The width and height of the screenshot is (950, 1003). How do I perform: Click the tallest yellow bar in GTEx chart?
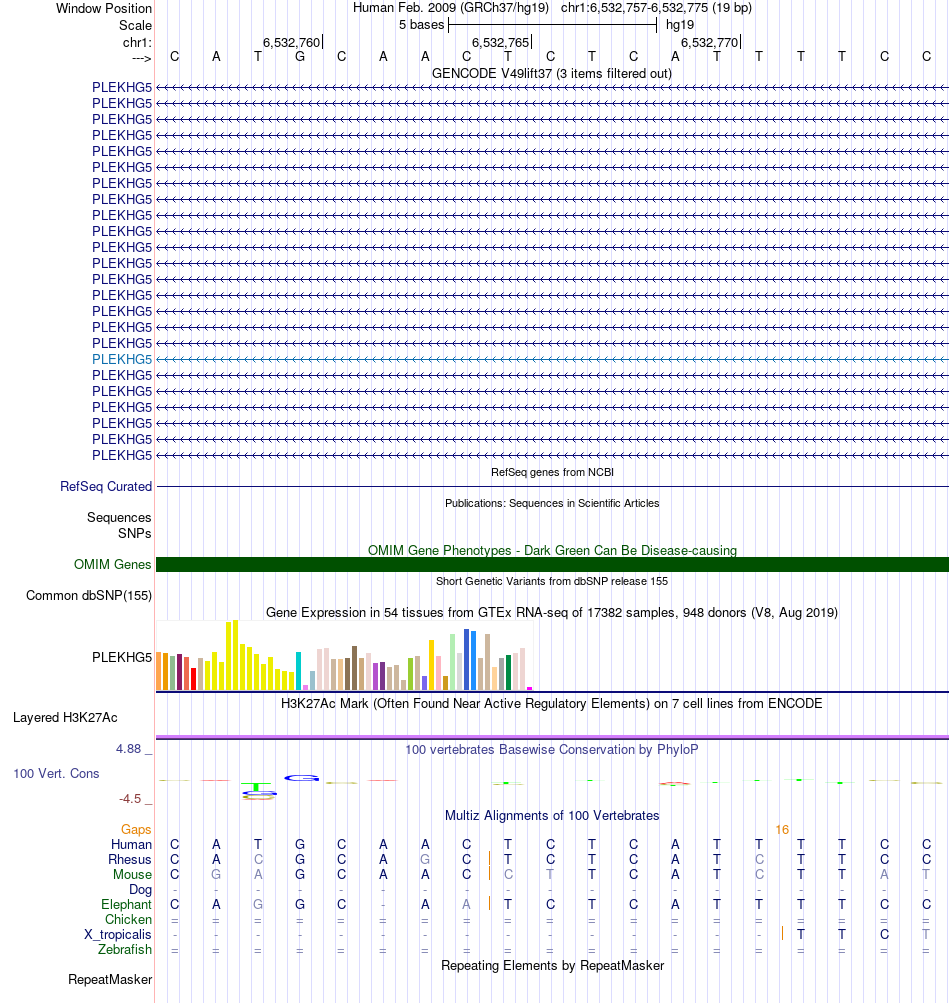click(x=235, y=655)
